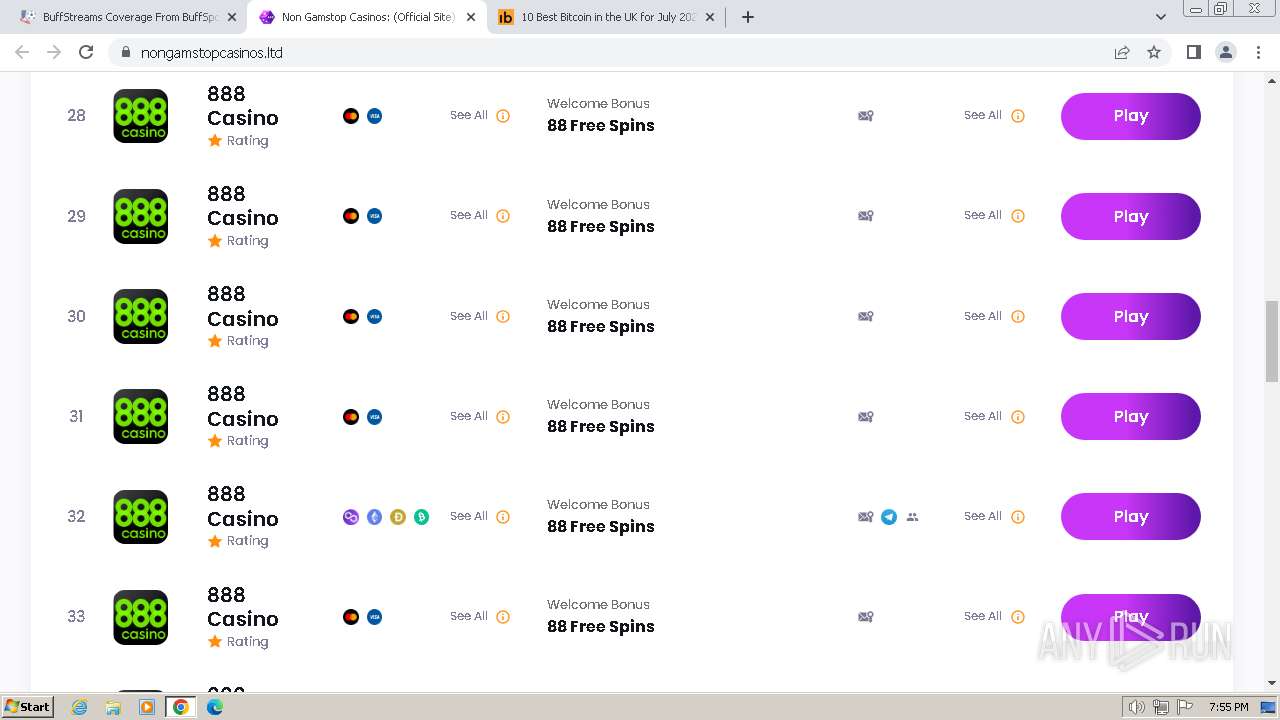This screenshot has height=720, width=1280.
Task: Expand support options See All in row 33
Action: (983, 616)
